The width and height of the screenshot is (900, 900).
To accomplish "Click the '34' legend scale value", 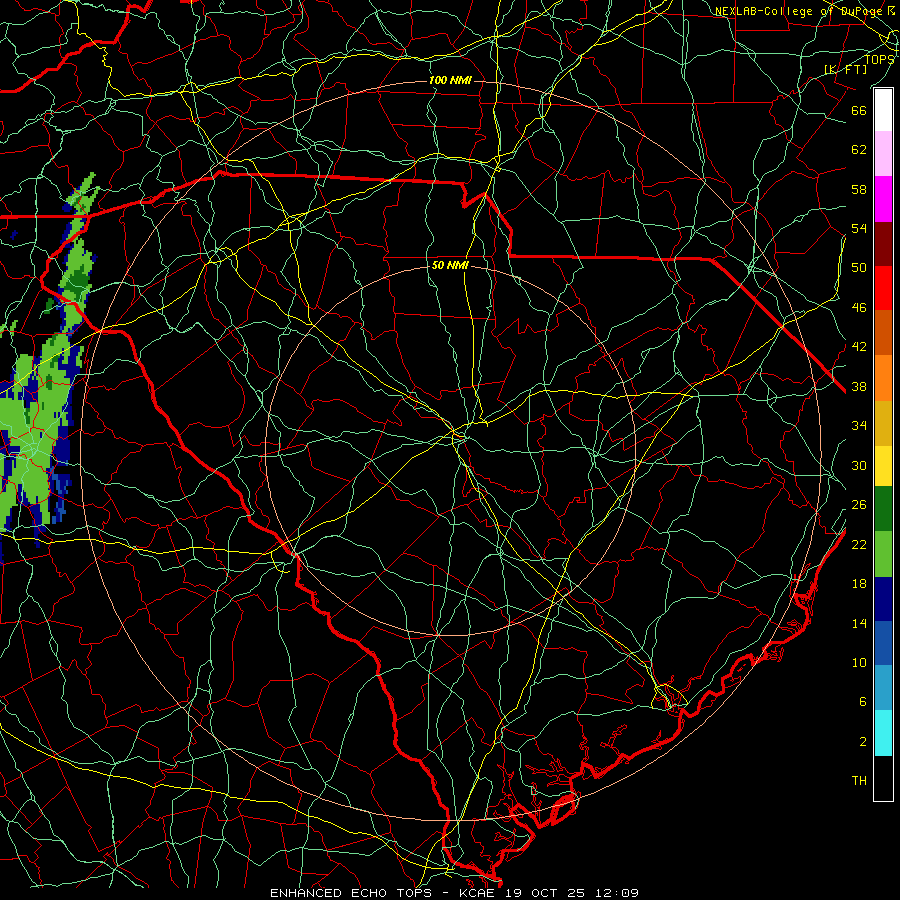I will [x=859, y=425].
